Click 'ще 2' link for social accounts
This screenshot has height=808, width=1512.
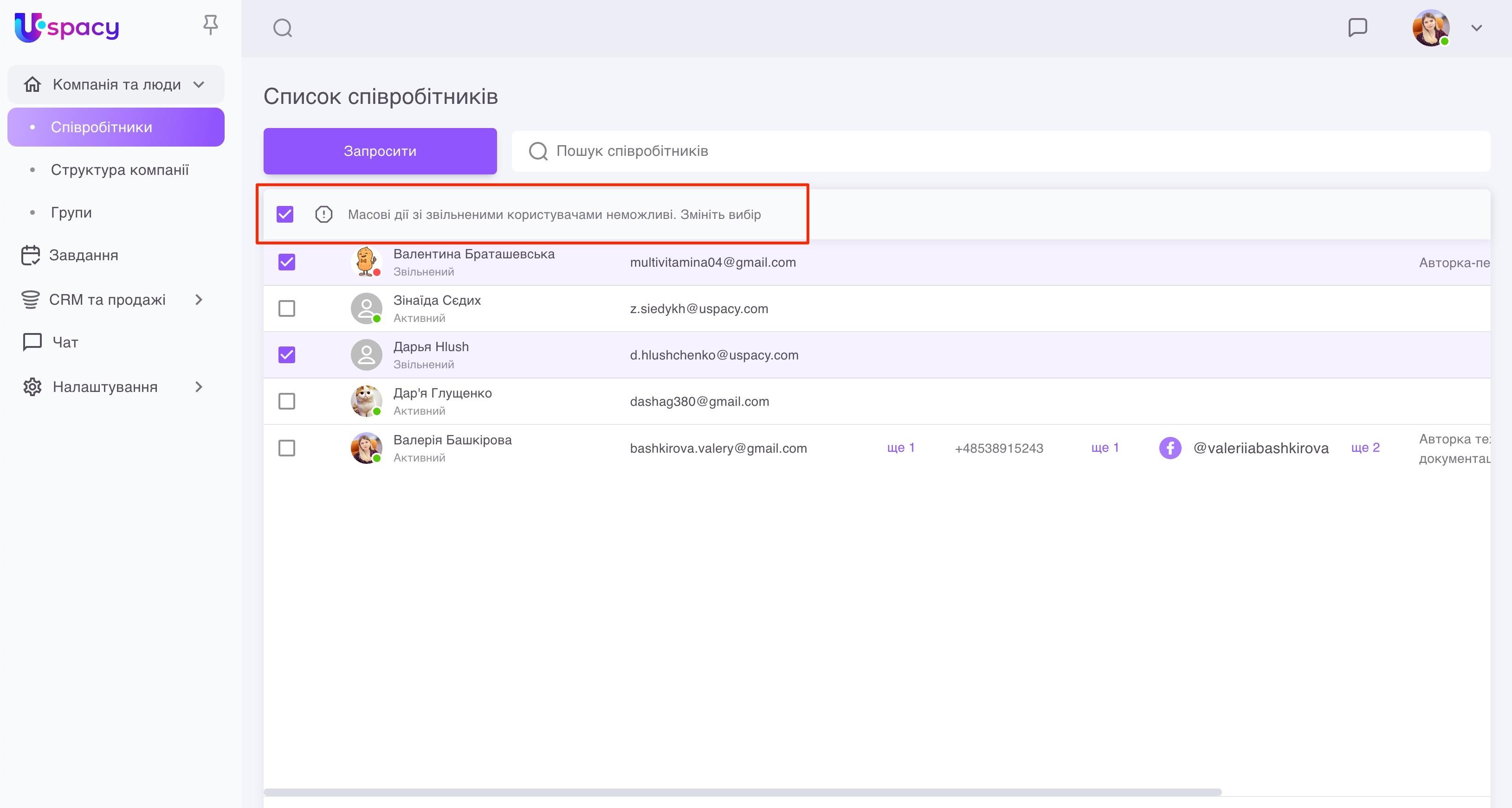1365,448
